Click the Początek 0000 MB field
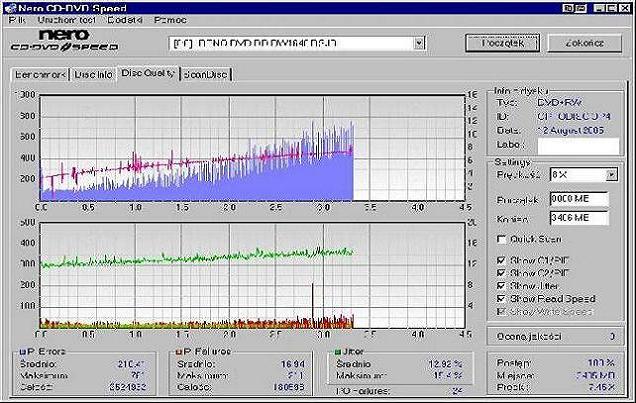Image resolution: width=636 pixels, height=403 pixels. click(x=579, y=199)
